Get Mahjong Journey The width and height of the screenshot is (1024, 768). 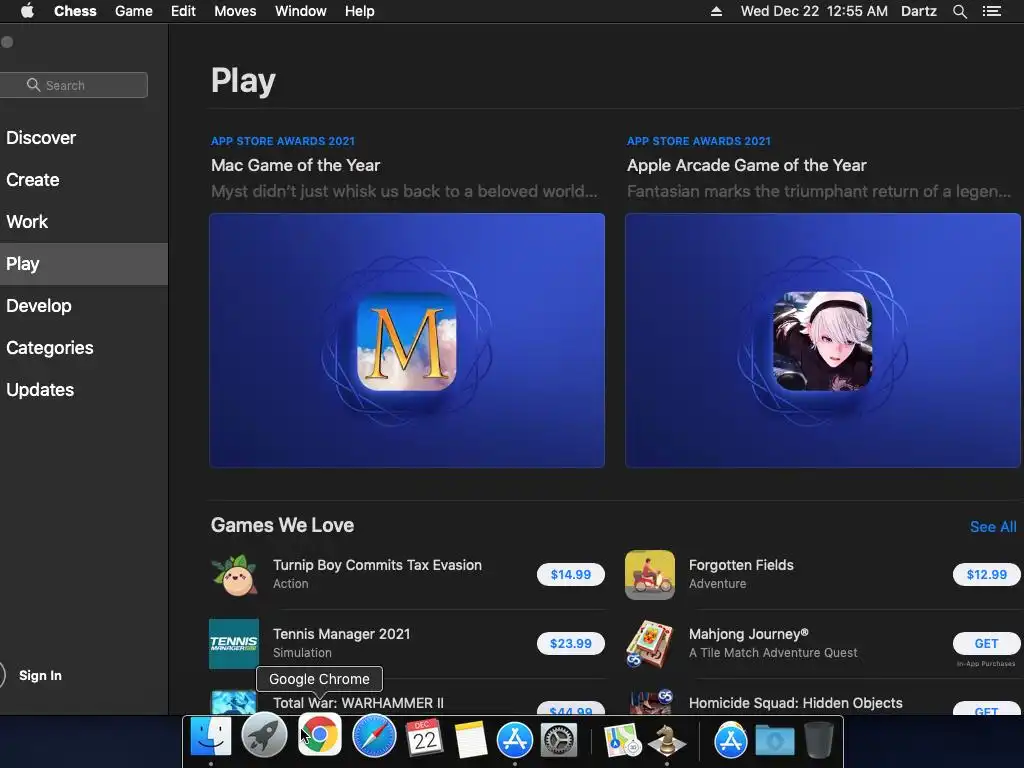coord(986,644)
